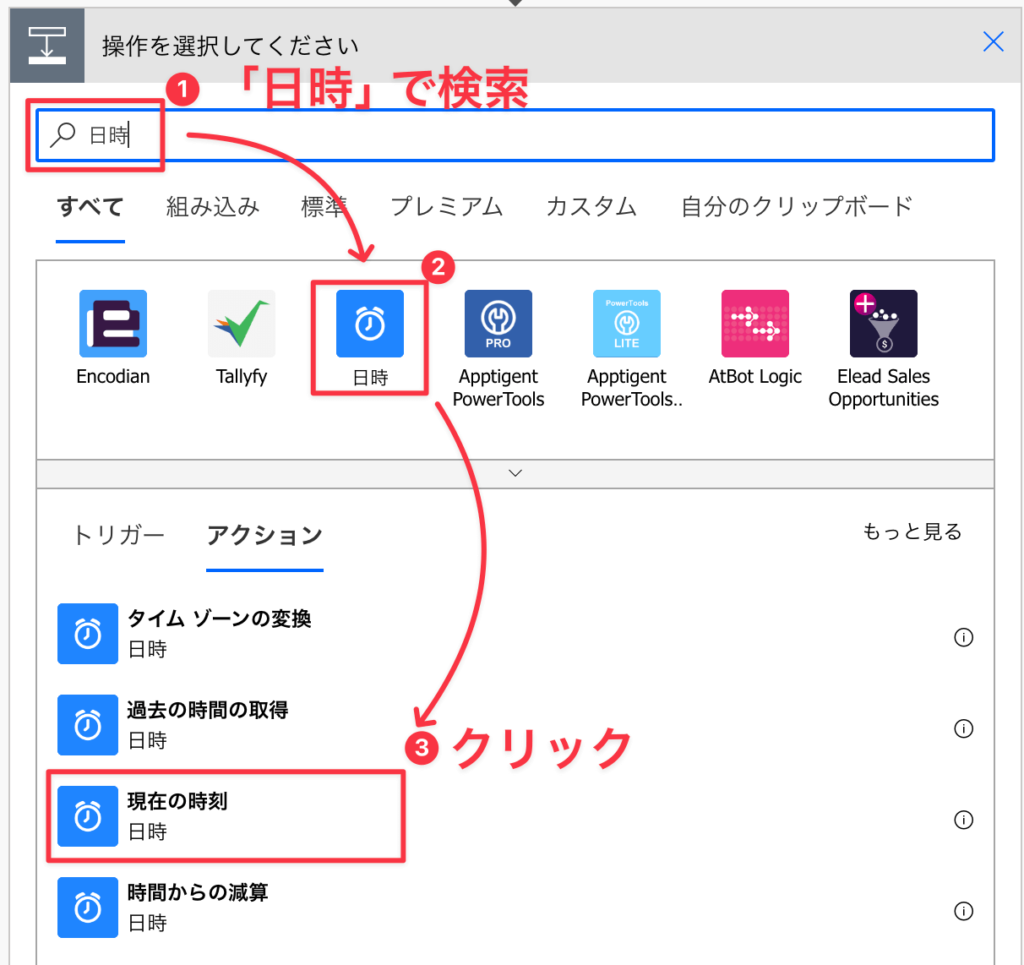Switch to the トリガー tab

(118, 535)
